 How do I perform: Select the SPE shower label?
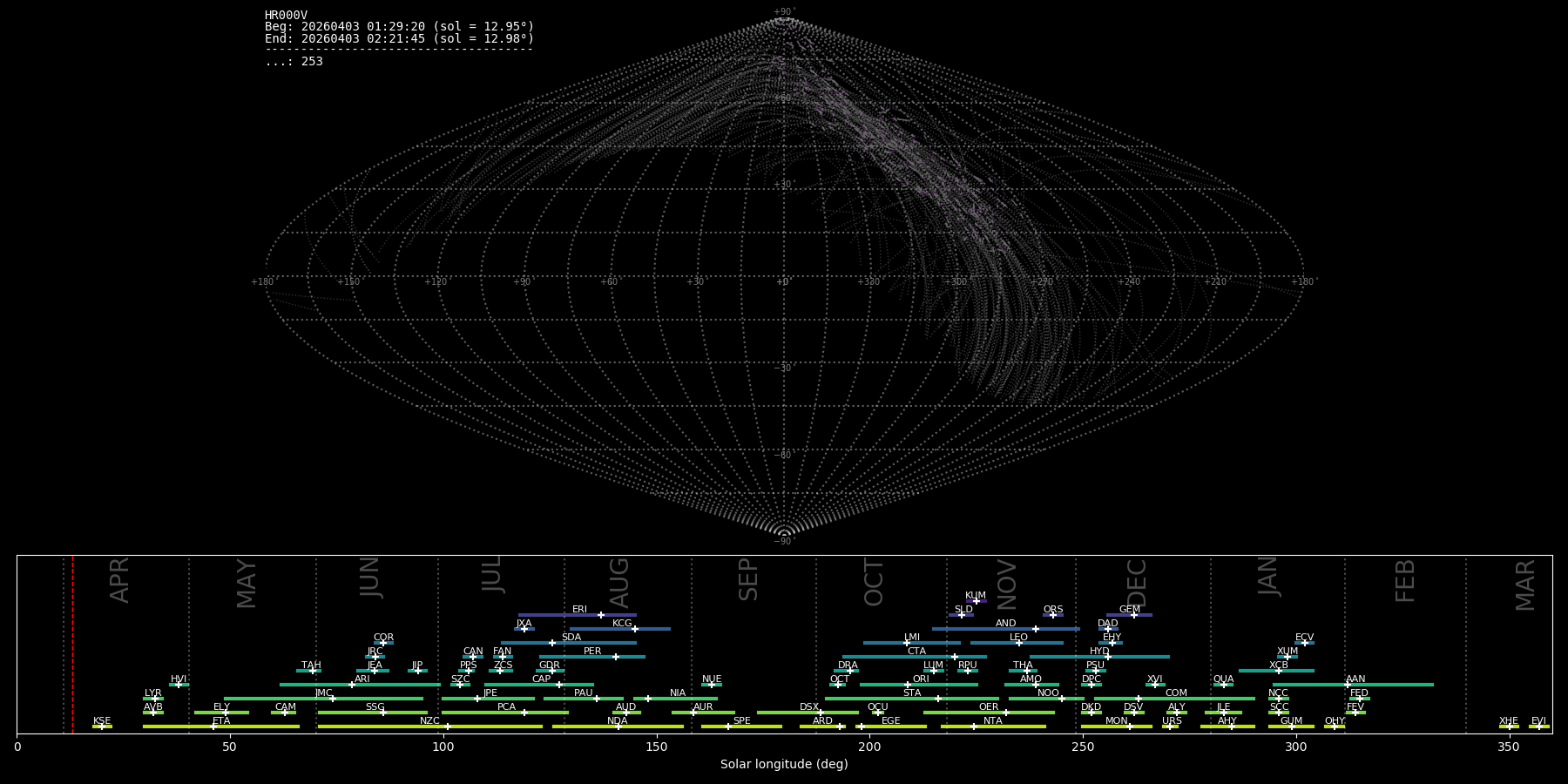(741, 720)
